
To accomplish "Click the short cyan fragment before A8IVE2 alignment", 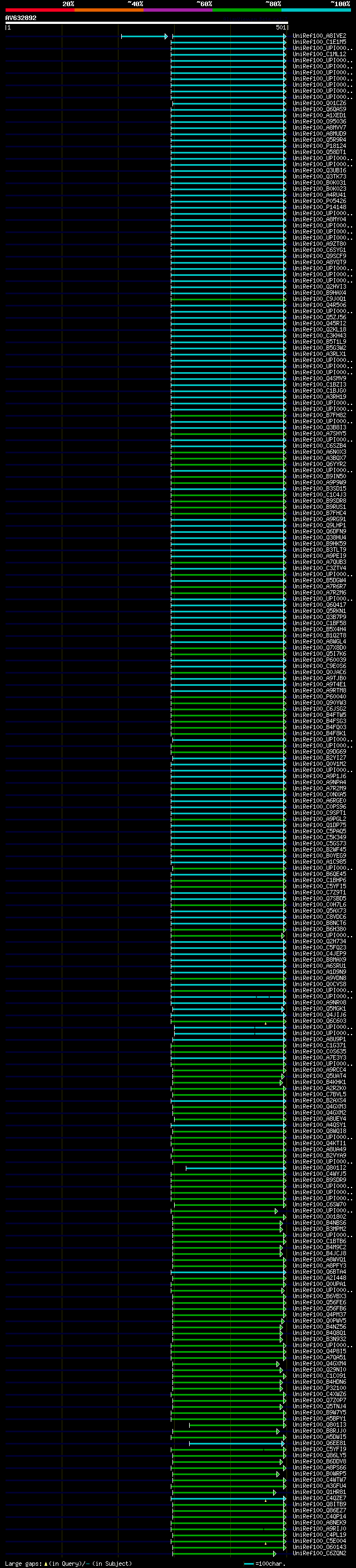I will tap(144, 37).
